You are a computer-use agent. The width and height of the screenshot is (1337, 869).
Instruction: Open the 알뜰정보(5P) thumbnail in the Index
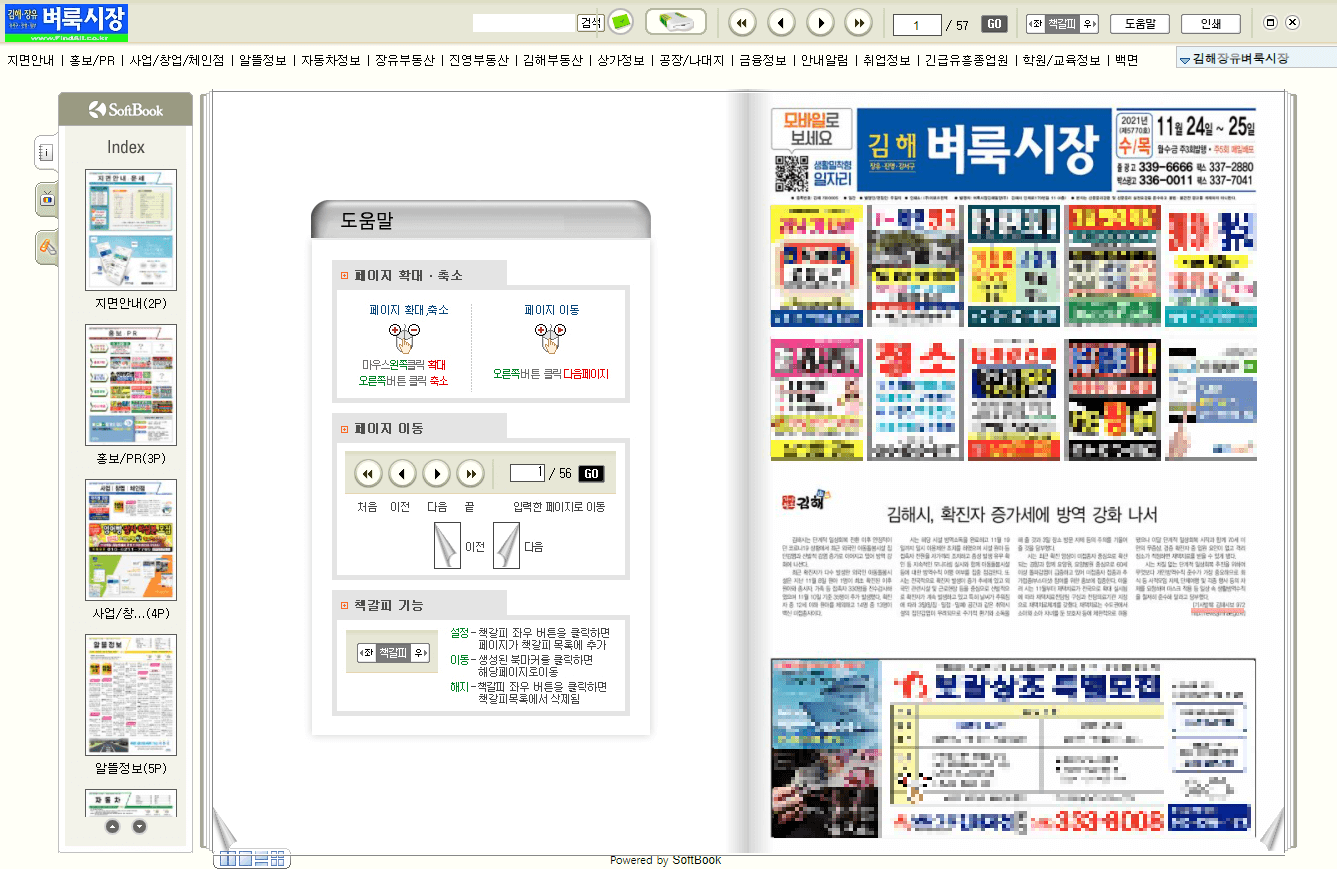131,695
